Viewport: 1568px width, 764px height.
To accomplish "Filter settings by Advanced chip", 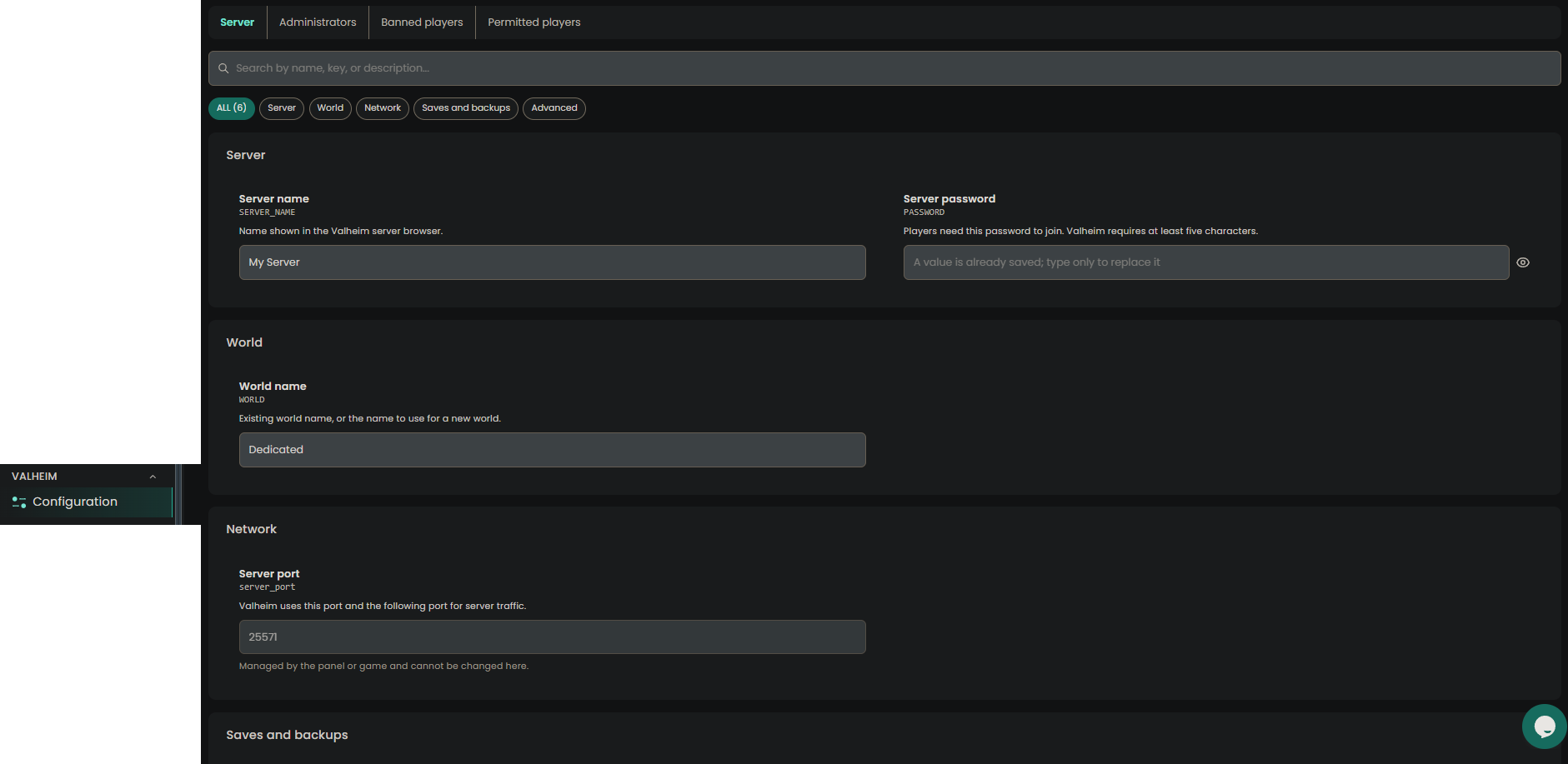I will [554, 108].
